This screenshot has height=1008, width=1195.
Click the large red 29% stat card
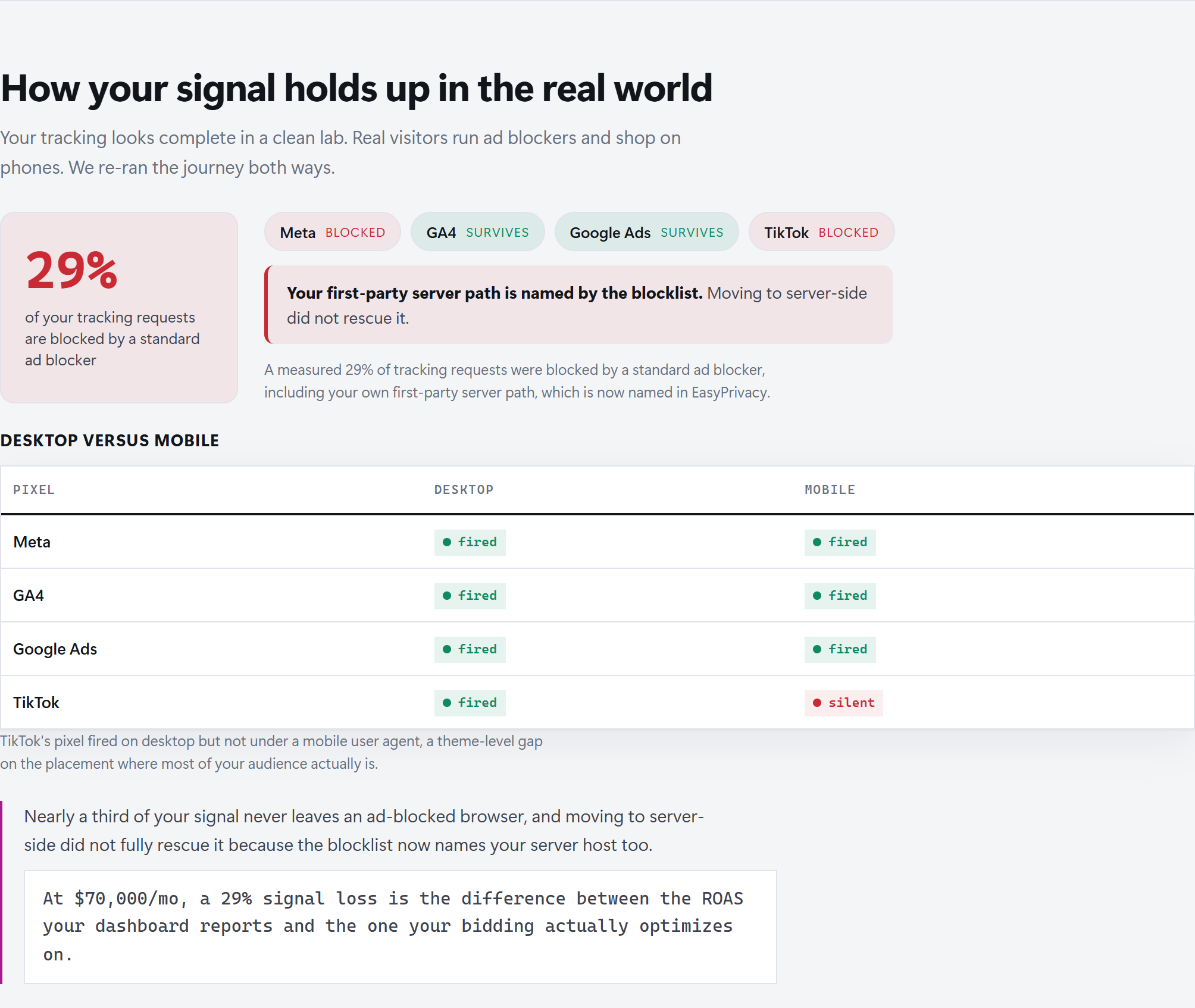pos(119,308)
